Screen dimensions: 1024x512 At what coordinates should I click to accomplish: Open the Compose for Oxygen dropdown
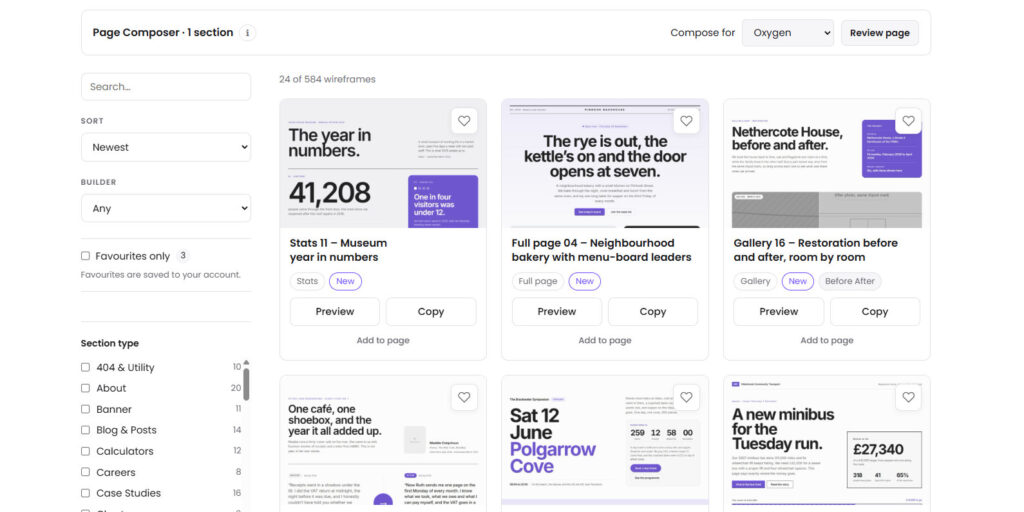click(x=788, y=33)
